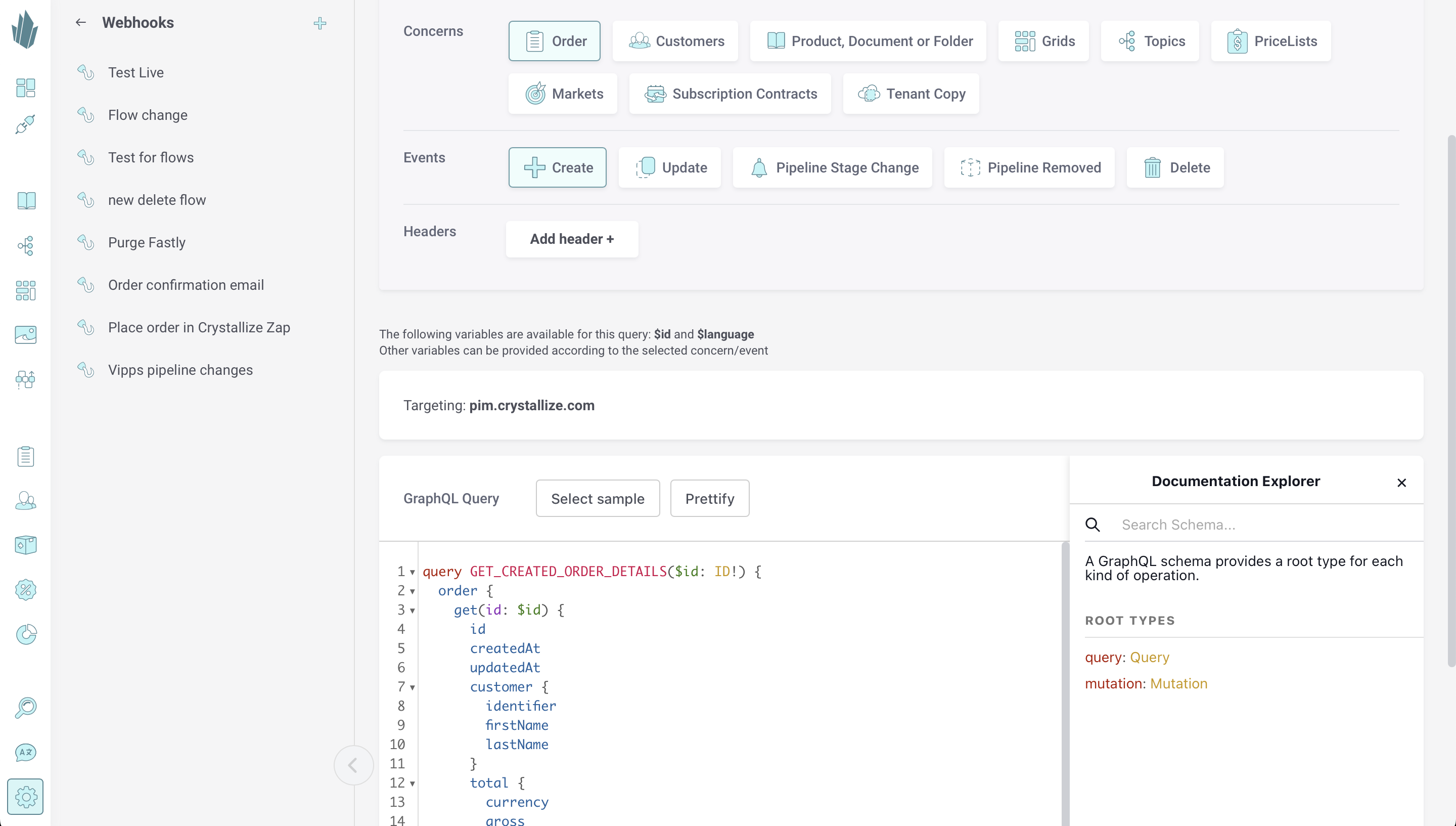
Task: Select the PriceLists concern
Action: (1271, 41)
